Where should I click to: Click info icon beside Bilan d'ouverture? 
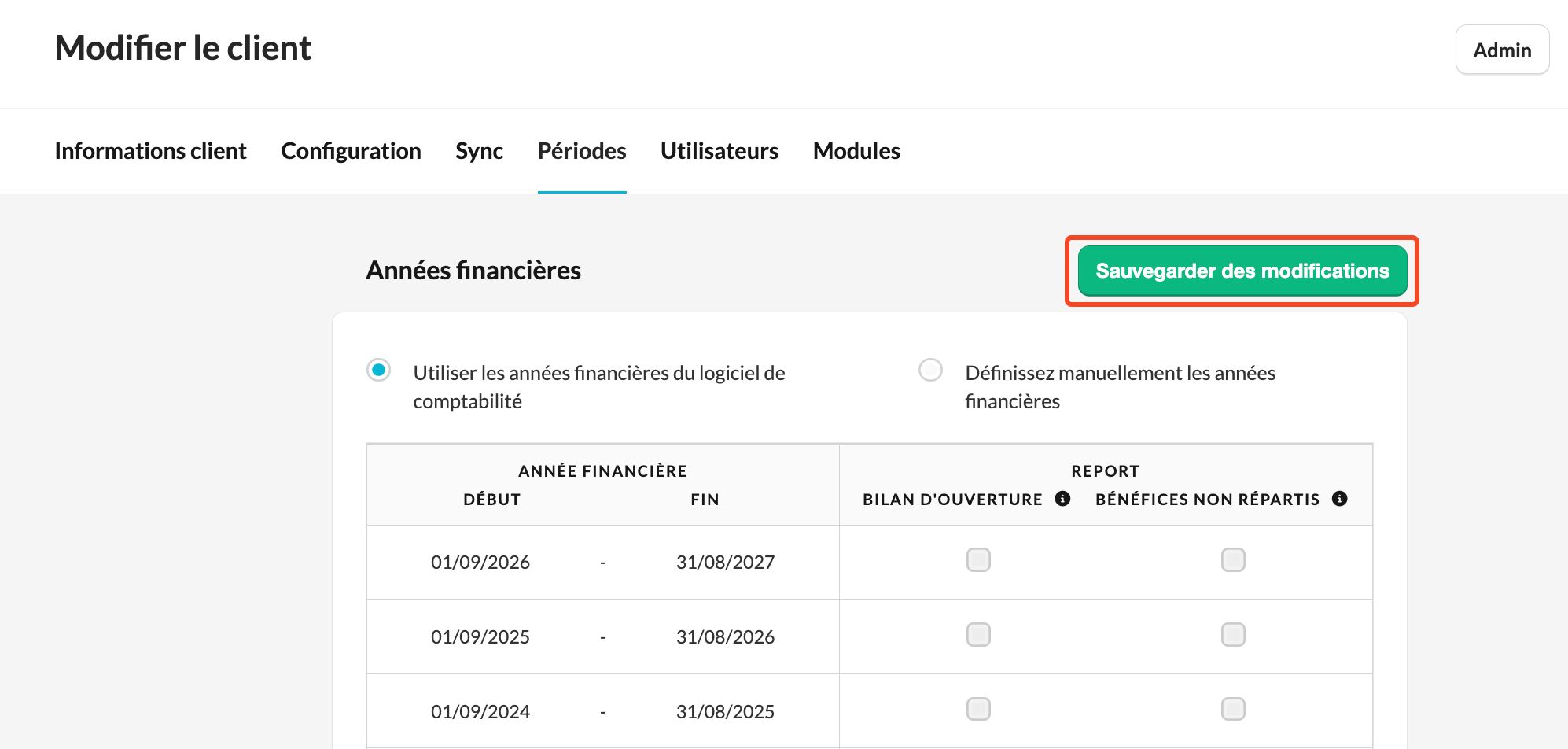(x=1062, y=499)
